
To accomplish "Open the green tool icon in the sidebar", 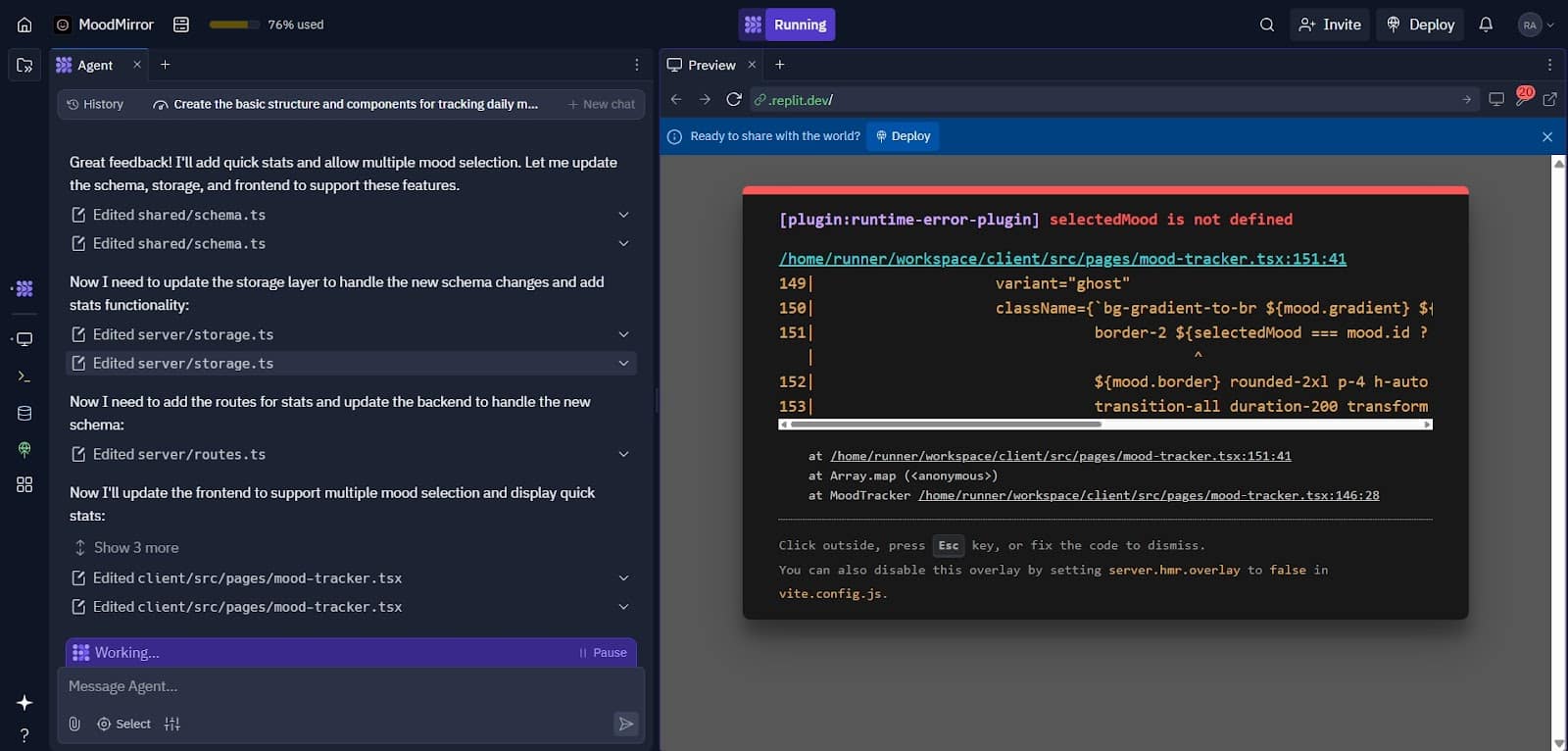I will click(x=24, y=449).
